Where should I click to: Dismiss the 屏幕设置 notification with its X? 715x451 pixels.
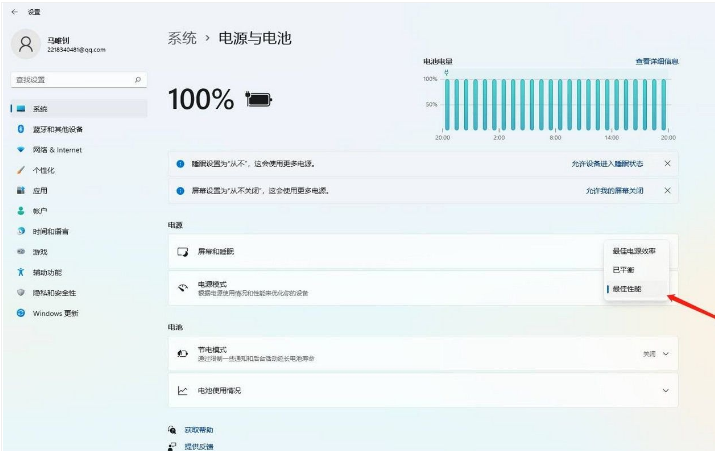tap(667, 190)
